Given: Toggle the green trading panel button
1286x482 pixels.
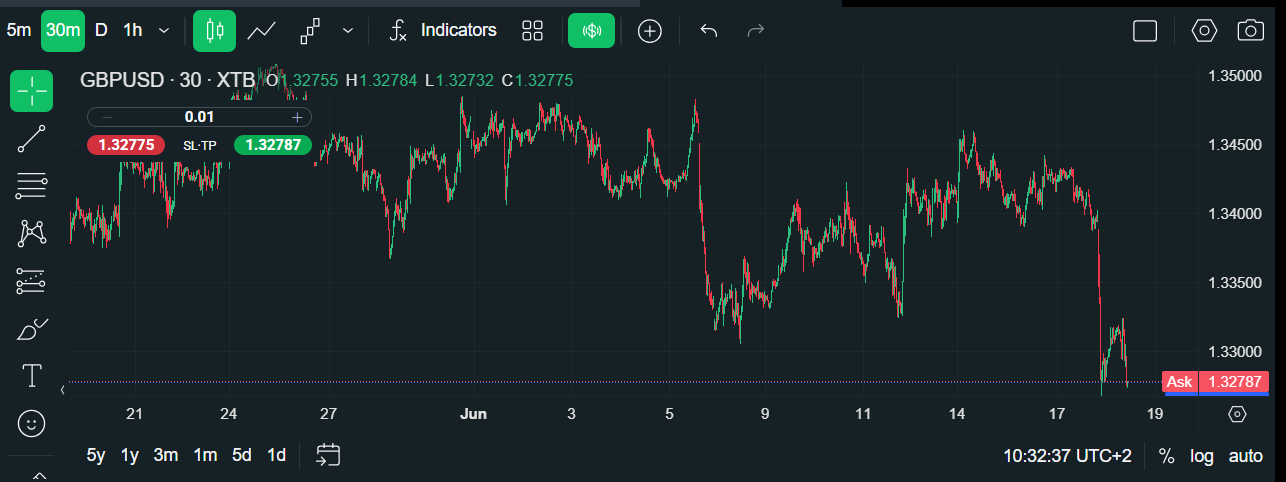Looking at the screenshot, I should coord(592,30).
